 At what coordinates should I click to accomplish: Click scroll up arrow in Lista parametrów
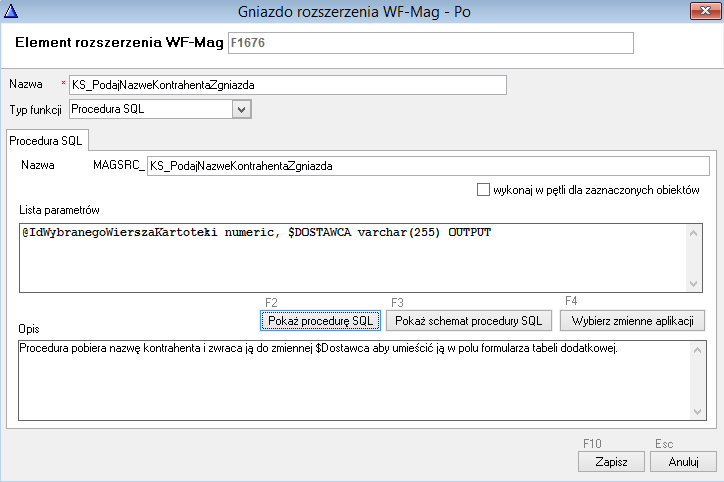[x=693, y=234]
